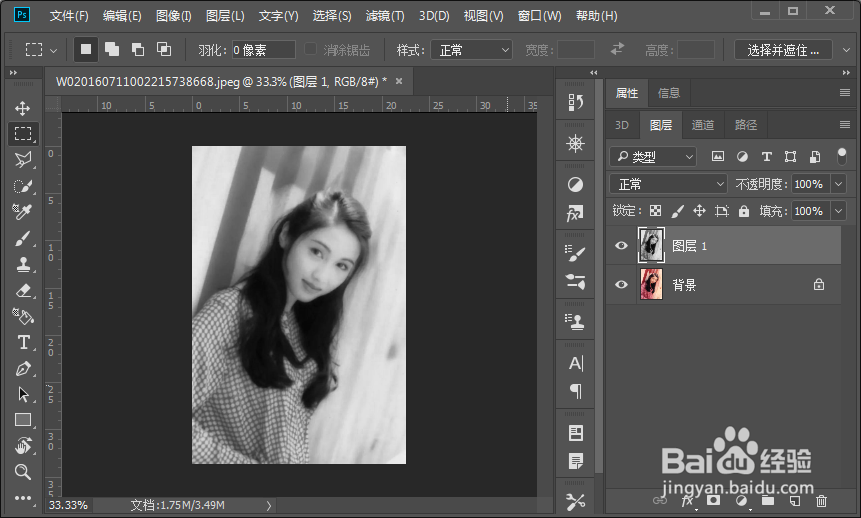Open the Paragraph panel icon
This screenshot has height=518, width=861.
click(575, 391)
